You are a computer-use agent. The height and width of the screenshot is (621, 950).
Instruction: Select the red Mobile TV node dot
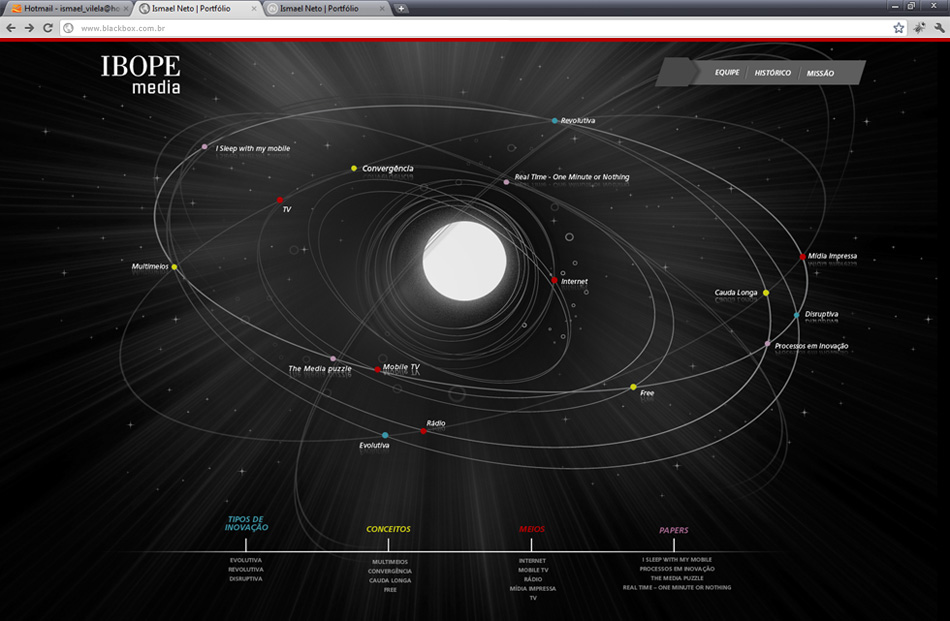pos(377,369)
